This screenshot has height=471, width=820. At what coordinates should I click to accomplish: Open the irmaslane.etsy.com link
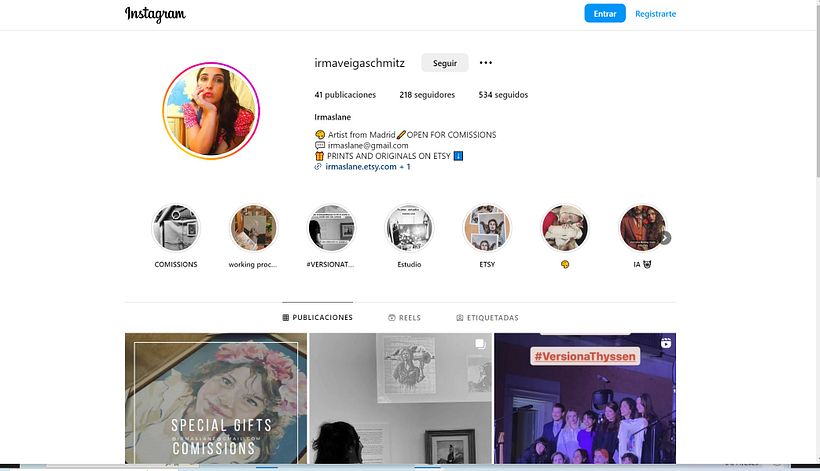[361, 167]
